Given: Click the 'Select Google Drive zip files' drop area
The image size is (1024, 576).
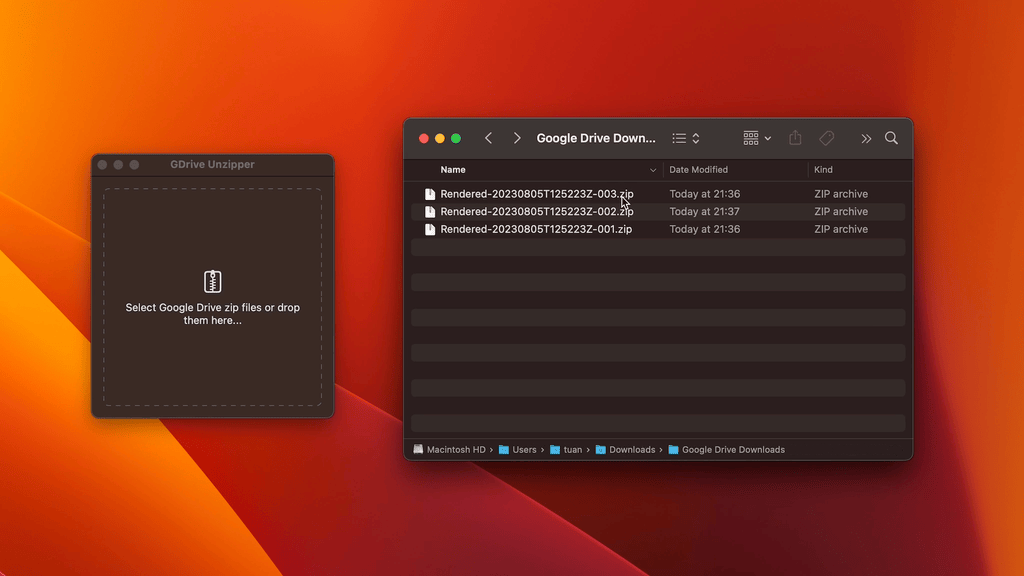Looking at the screenshot, I should pos(212,340).
